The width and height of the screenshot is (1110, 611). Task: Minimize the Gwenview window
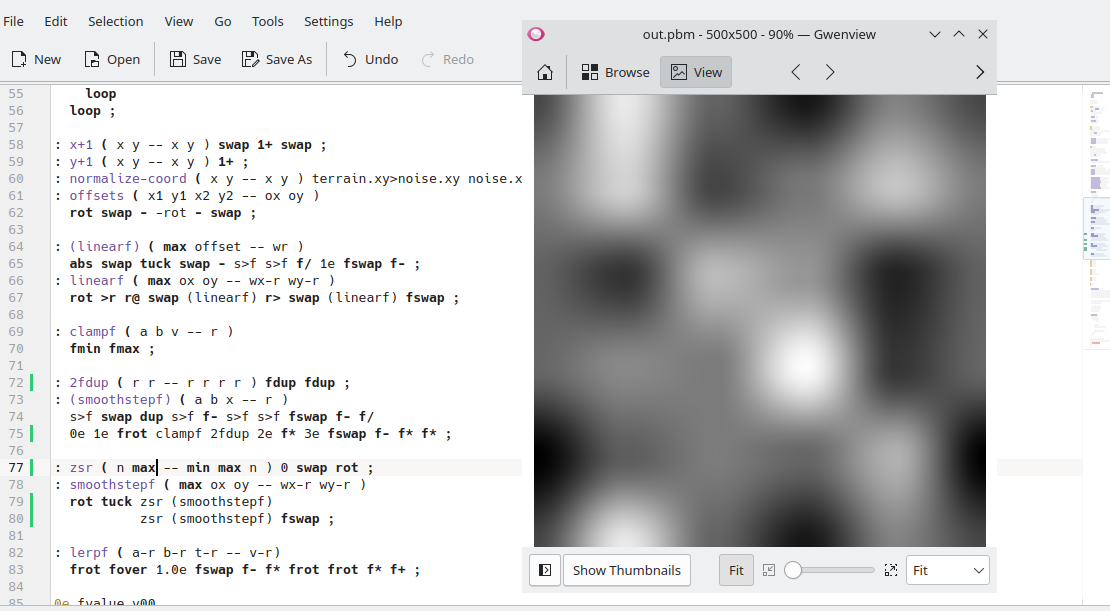point(934,34)
